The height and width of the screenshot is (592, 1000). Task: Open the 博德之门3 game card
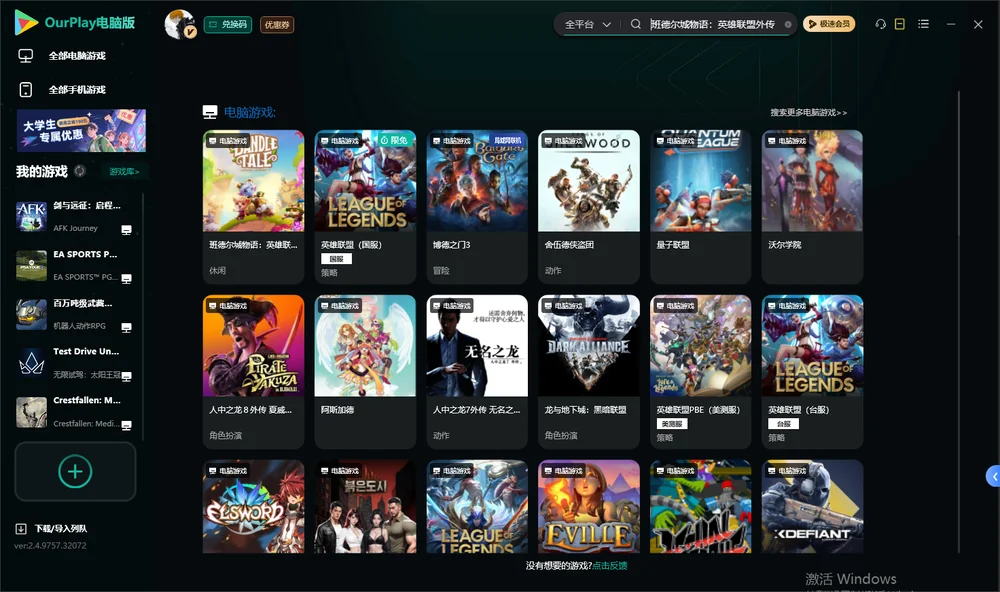click(477, 207)
